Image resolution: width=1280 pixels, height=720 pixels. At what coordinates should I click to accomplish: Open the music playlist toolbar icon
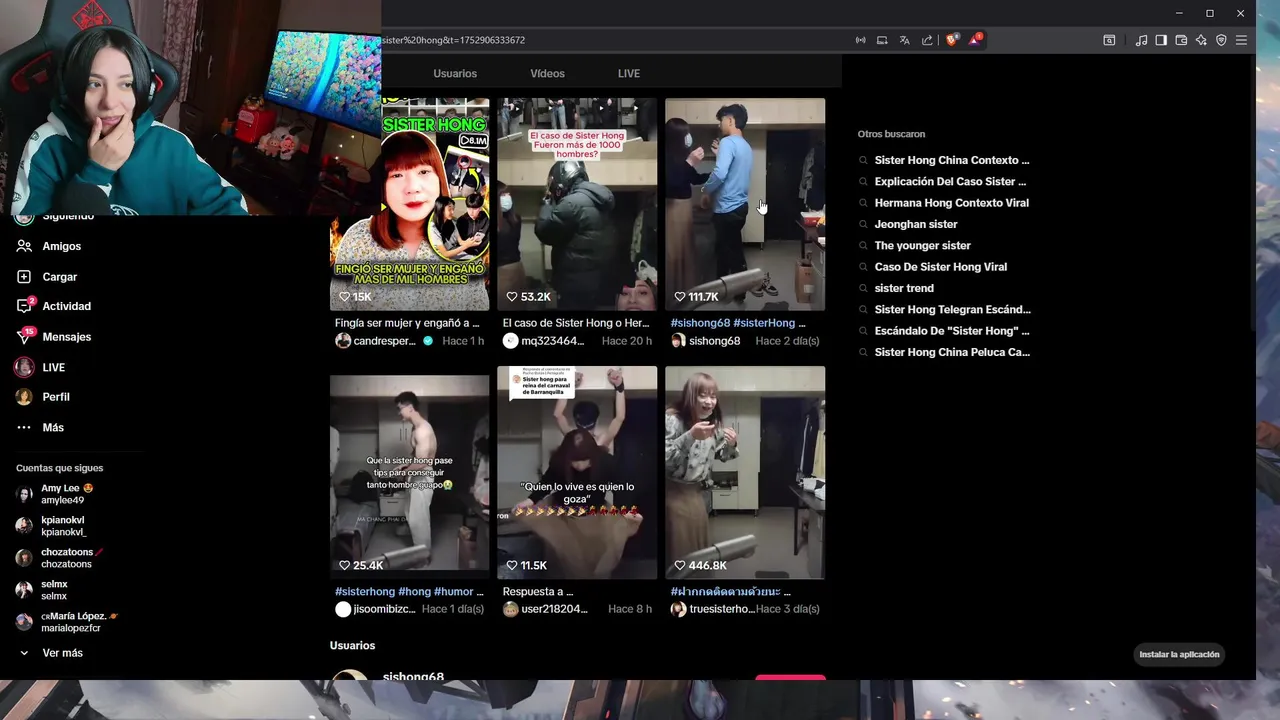(1142, 40)
